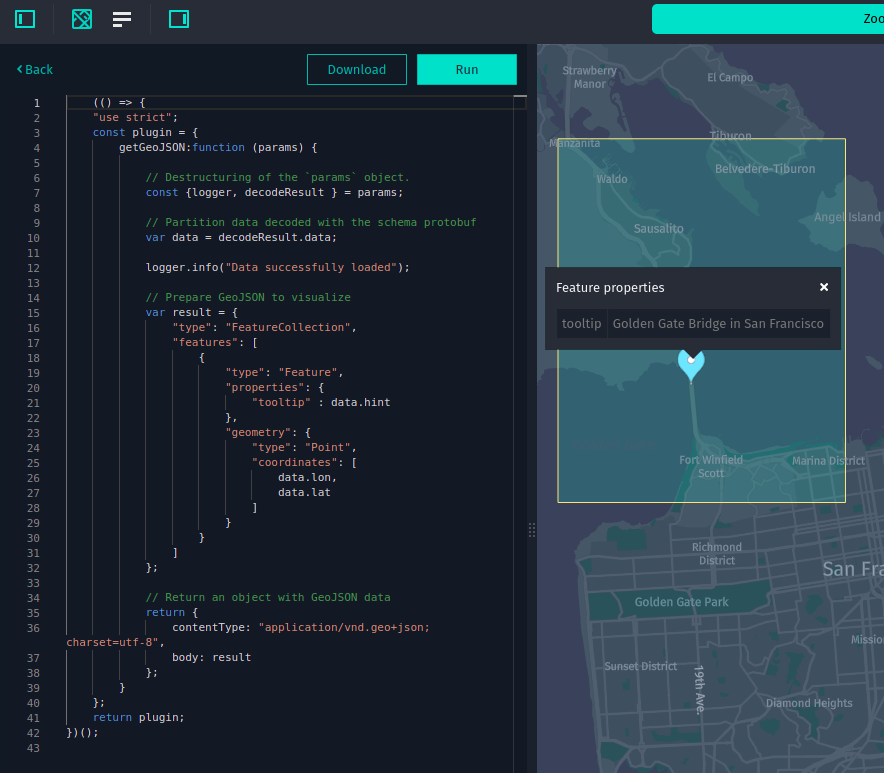The width and height of the screenshot is (884, 773).
Task: Click the resize handle between editor and map
Action: (x=531, y=529)
